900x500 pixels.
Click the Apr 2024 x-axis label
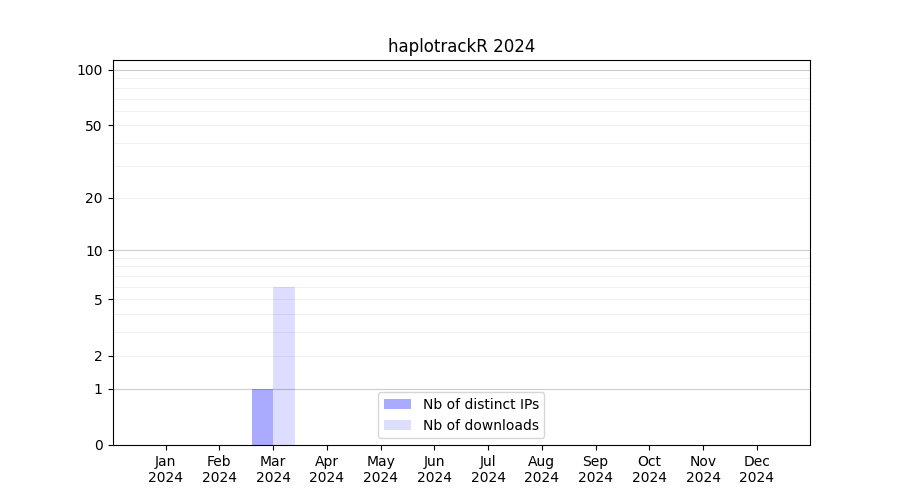pos(327,469)
